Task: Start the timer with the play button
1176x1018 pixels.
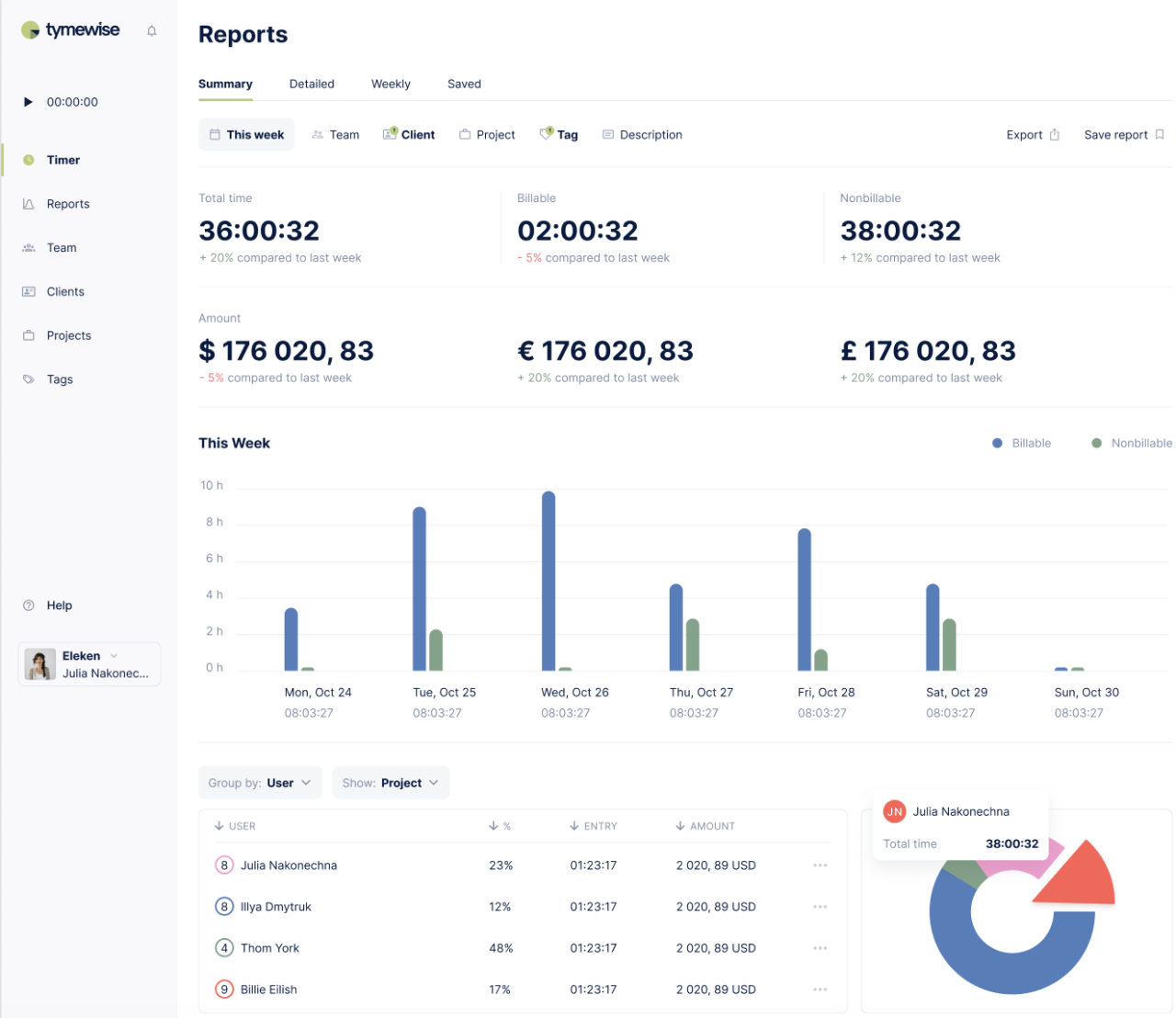Action: [28, 101]
